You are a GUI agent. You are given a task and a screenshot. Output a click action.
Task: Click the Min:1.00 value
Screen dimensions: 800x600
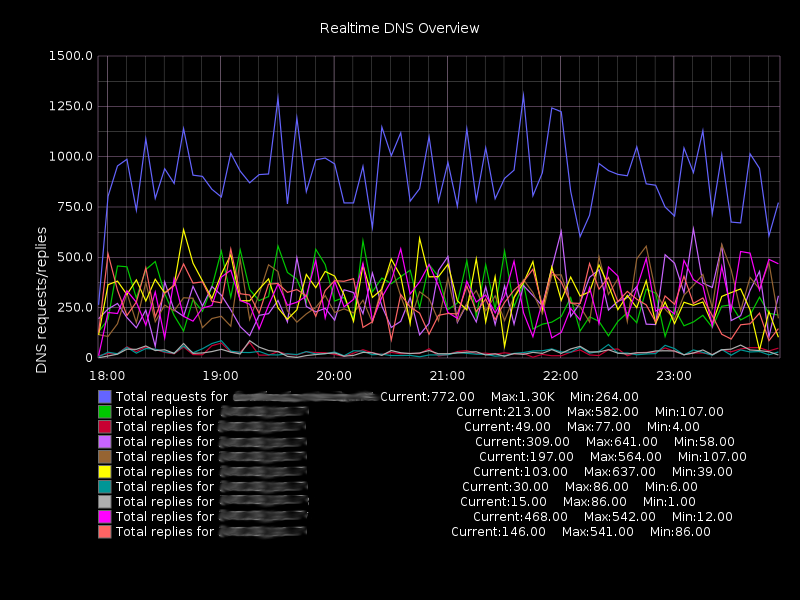669,502
